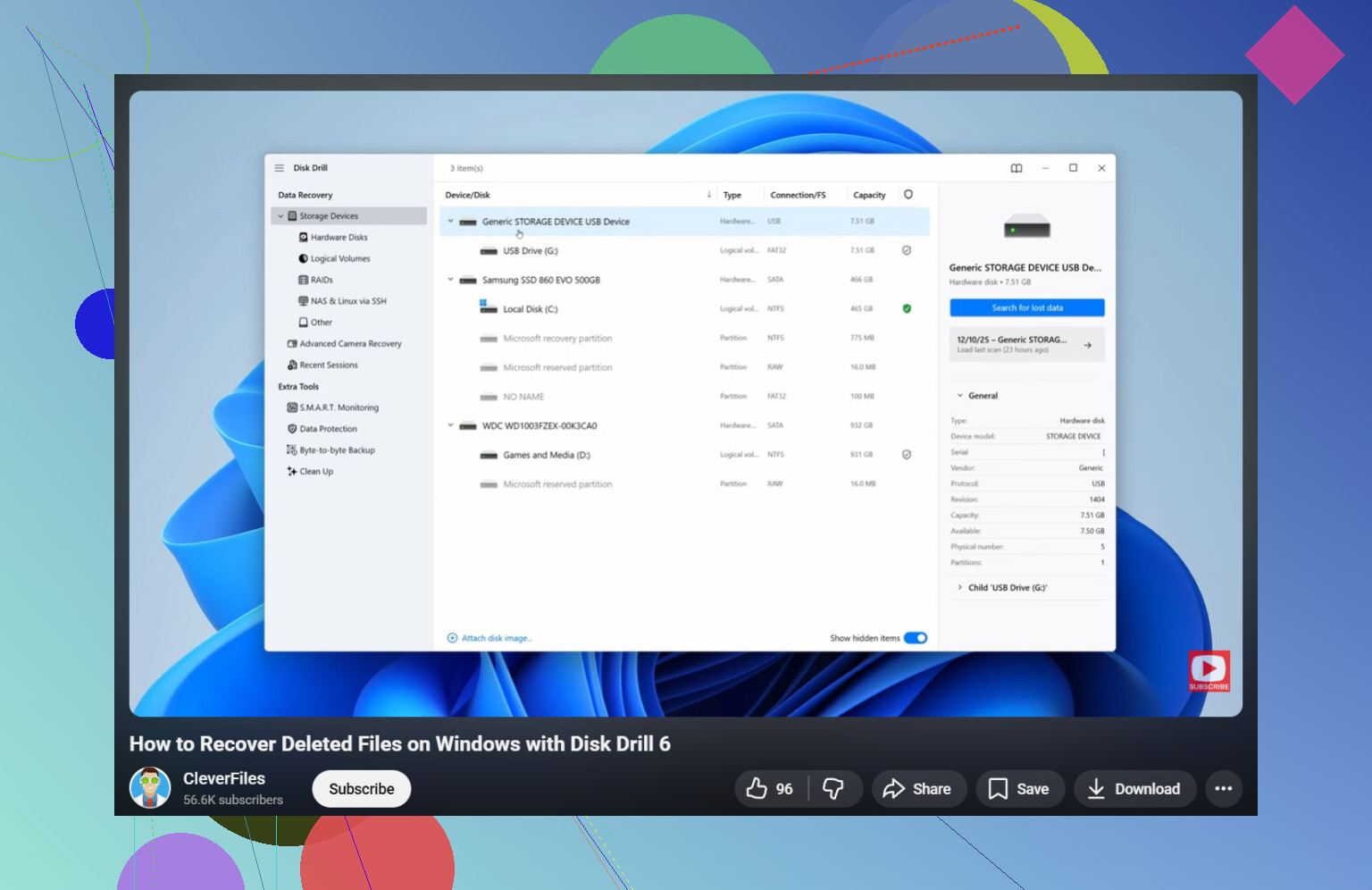This screenshot has height=890, width=1372.
Task: Dislike the video with thumbs down
Action: (x=834, y=789)
